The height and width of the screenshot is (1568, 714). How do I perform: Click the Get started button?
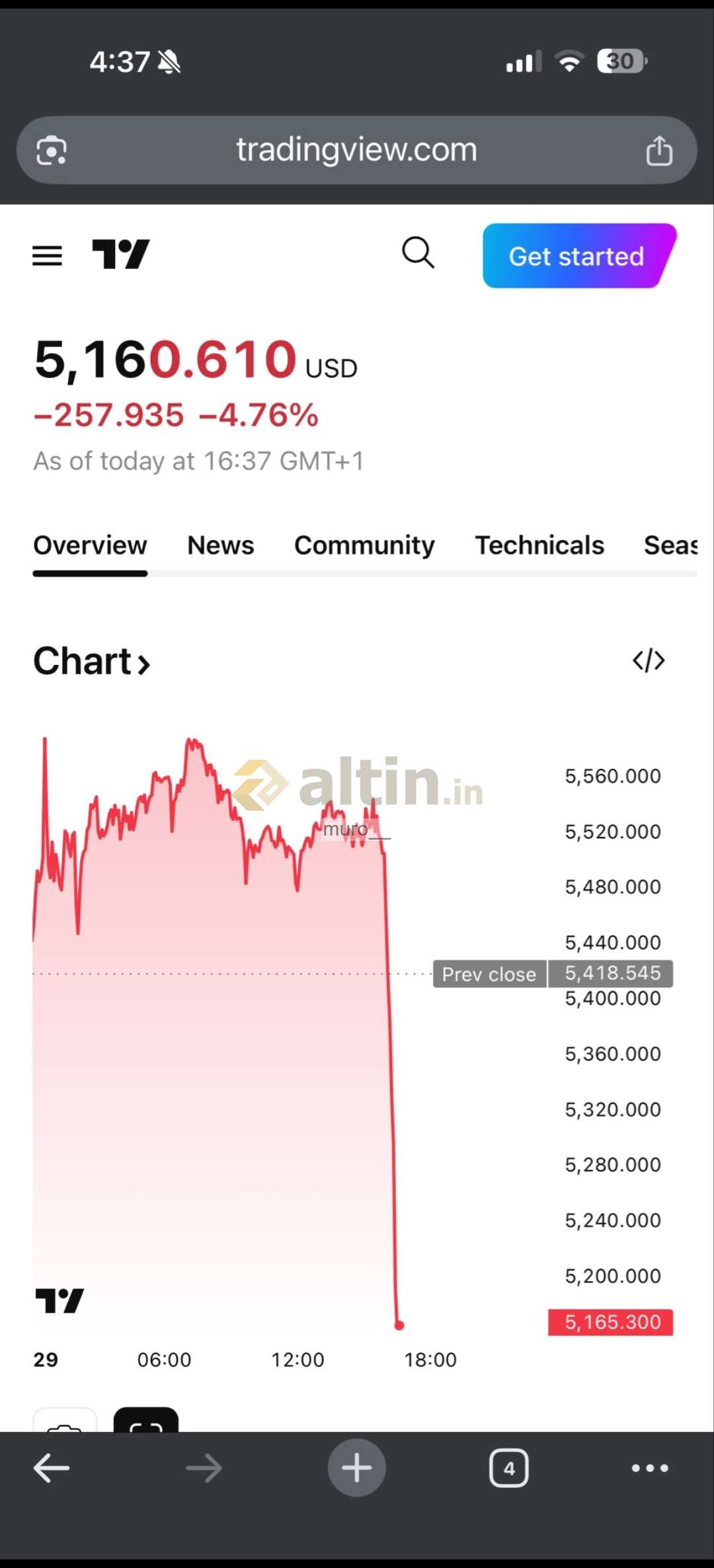pos(576,256)
